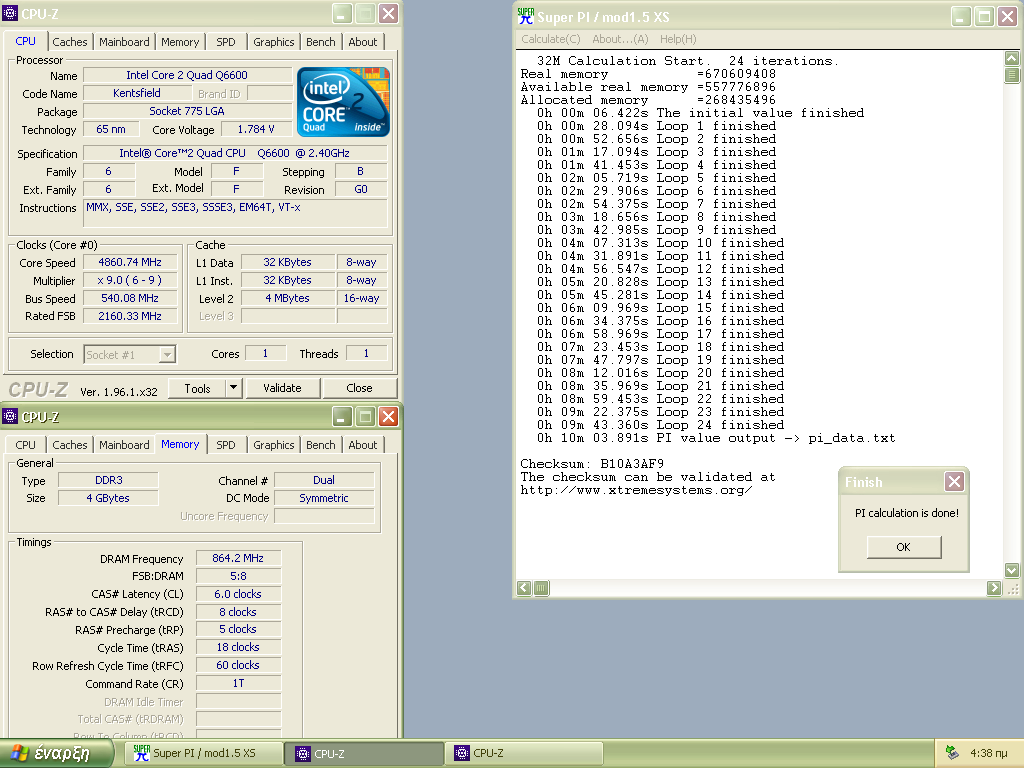Click the Multiplier value x 9.0 (6 - 9)
Screen dimensions: 1024x768
129,280
